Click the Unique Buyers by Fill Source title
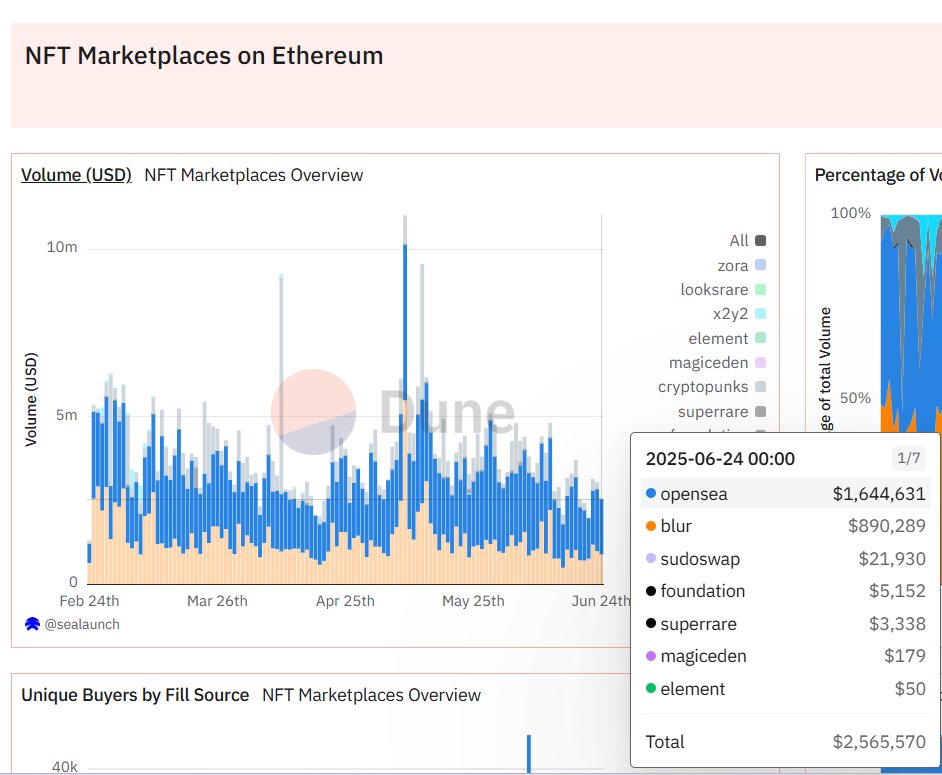The width and height of the screenshot is (942, 775). tap(135, 695)
